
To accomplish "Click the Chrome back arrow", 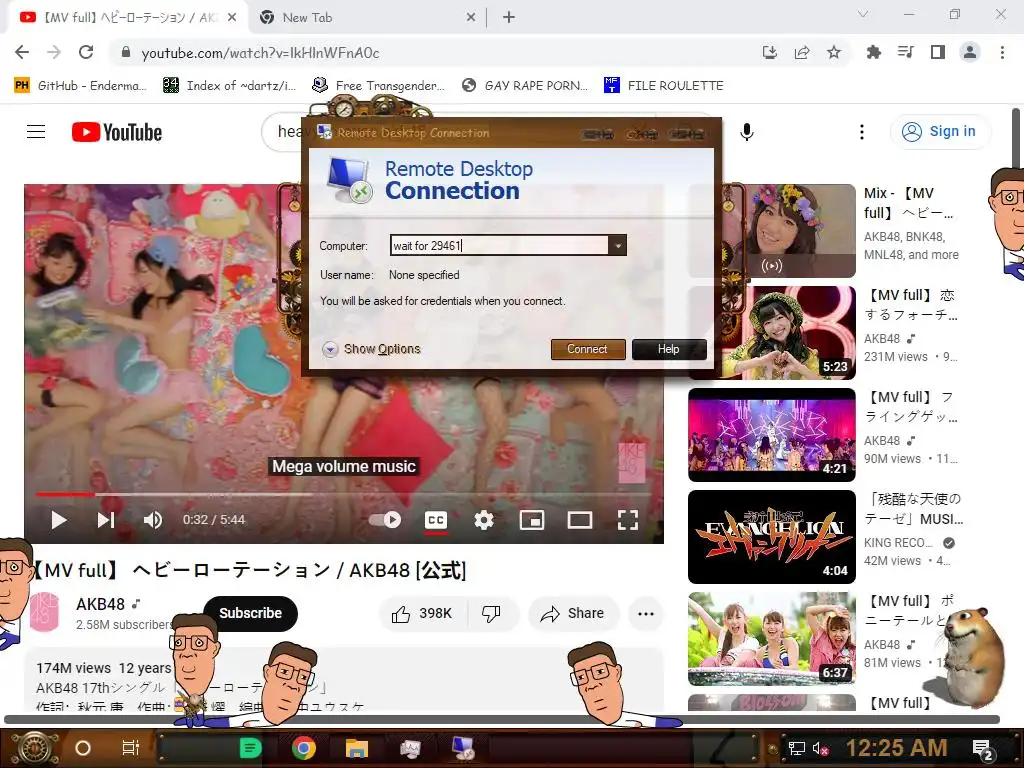I will [x=22, y=52].
